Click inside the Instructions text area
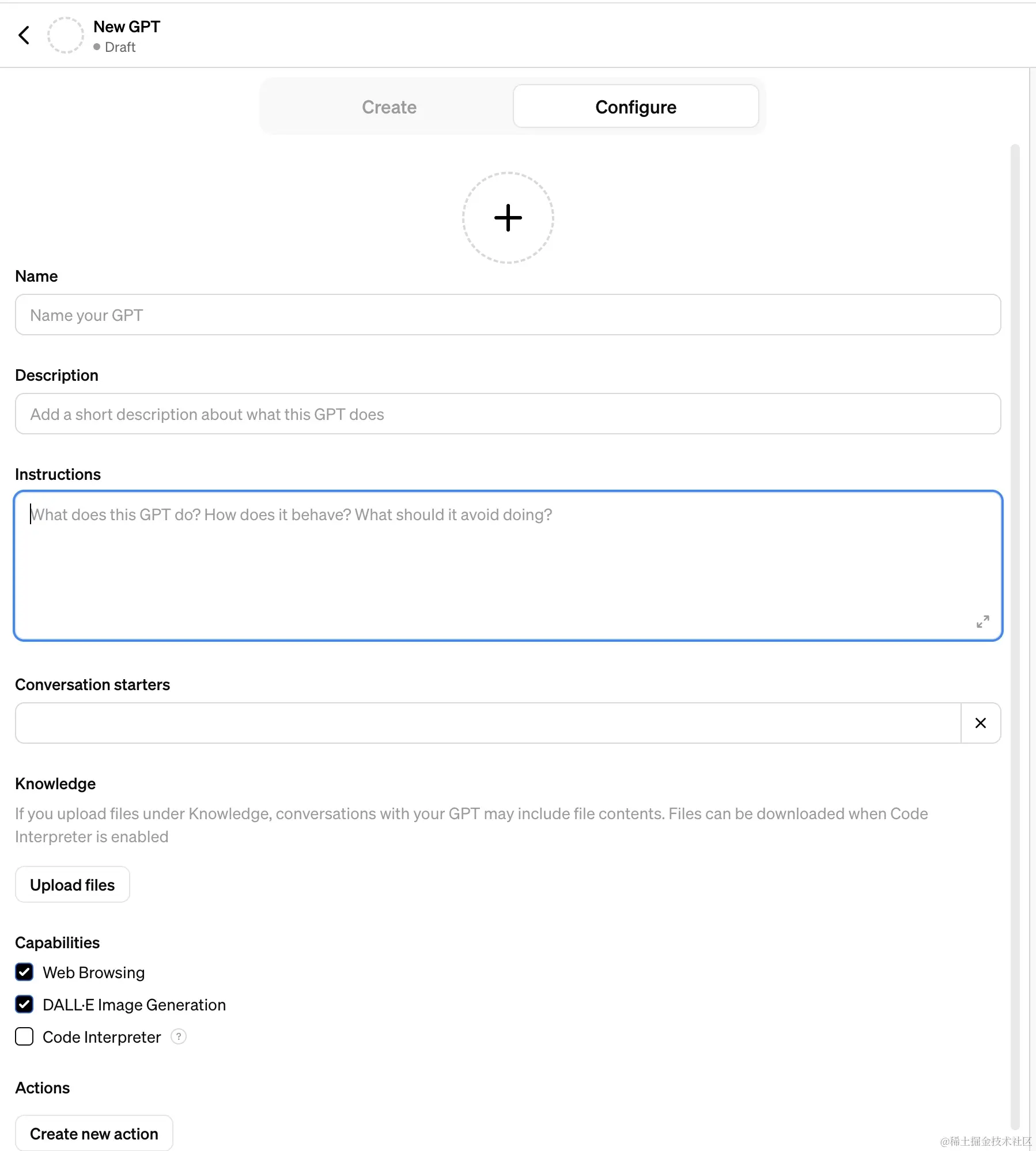Screen dimensions: 1036x1151 pos(507,566)
